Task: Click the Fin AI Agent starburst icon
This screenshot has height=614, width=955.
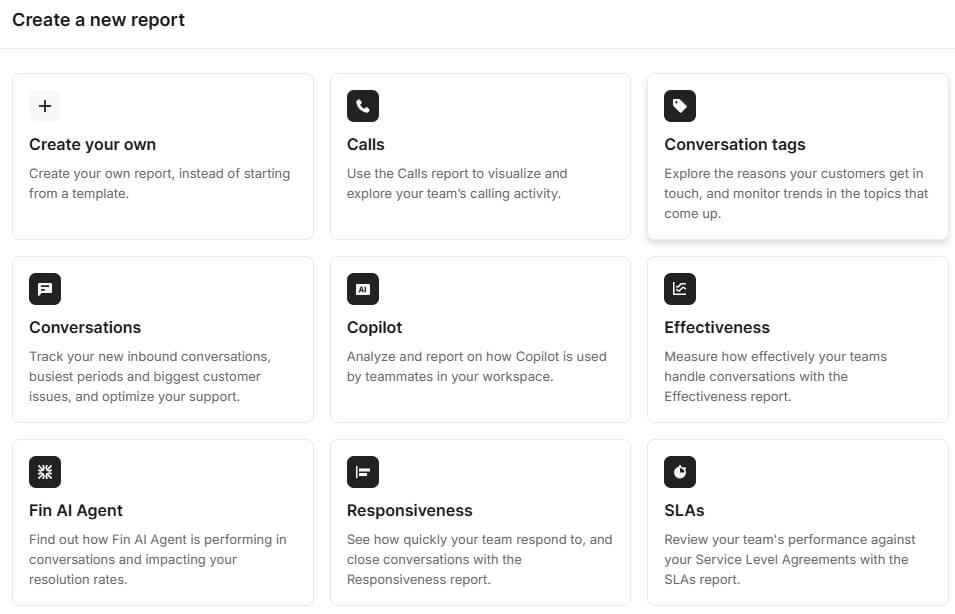Action: pyautogui.click(x=45, y=472)
